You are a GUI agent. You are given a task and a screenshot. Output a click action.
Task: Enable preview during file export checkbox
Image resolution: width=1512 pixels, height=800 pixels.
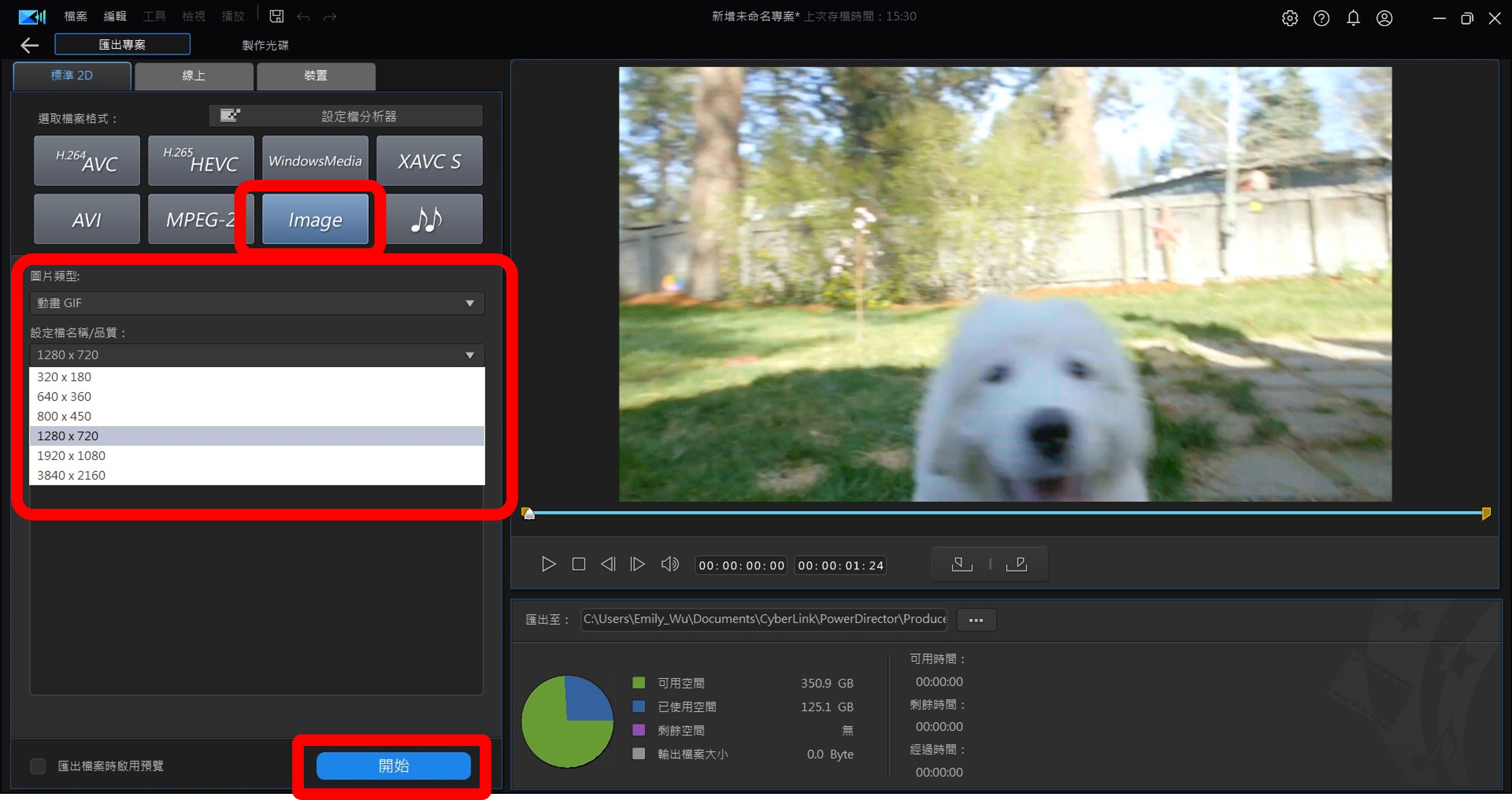pos(38,766)
